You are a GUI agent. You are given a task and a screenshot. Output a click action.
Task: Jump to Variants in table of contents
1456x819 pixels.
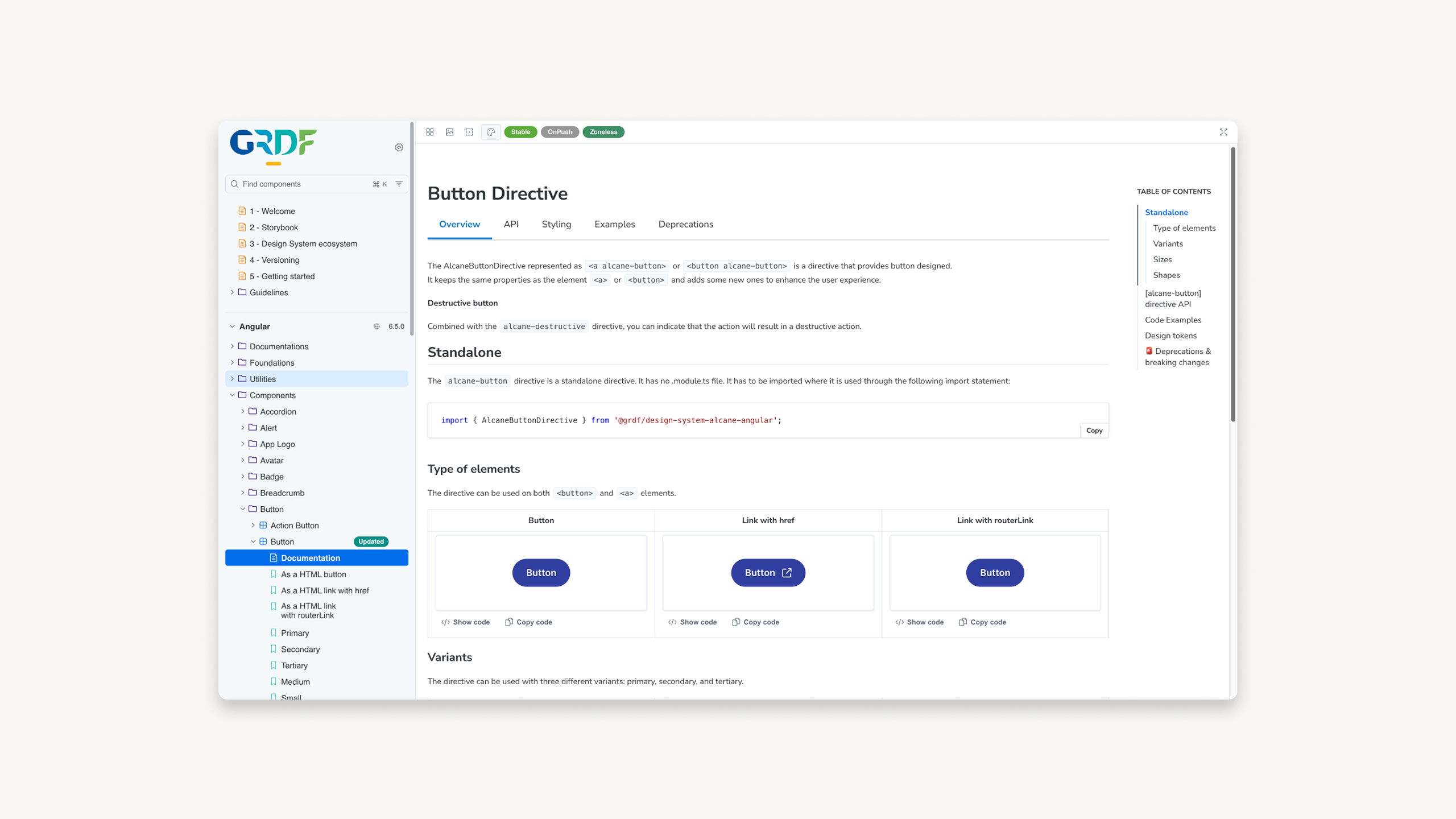tap(1168, 243)
